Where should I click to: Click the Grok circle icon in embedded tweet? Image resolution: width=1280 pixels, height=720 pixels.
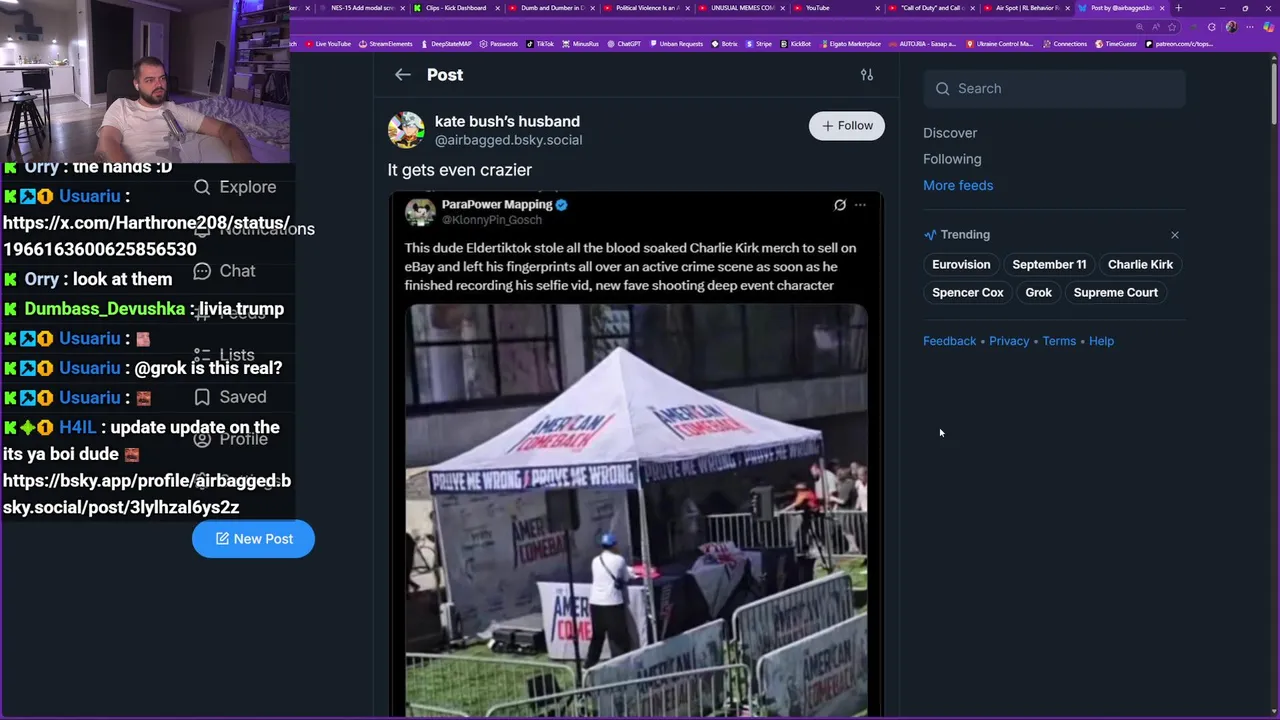(840, 205)
